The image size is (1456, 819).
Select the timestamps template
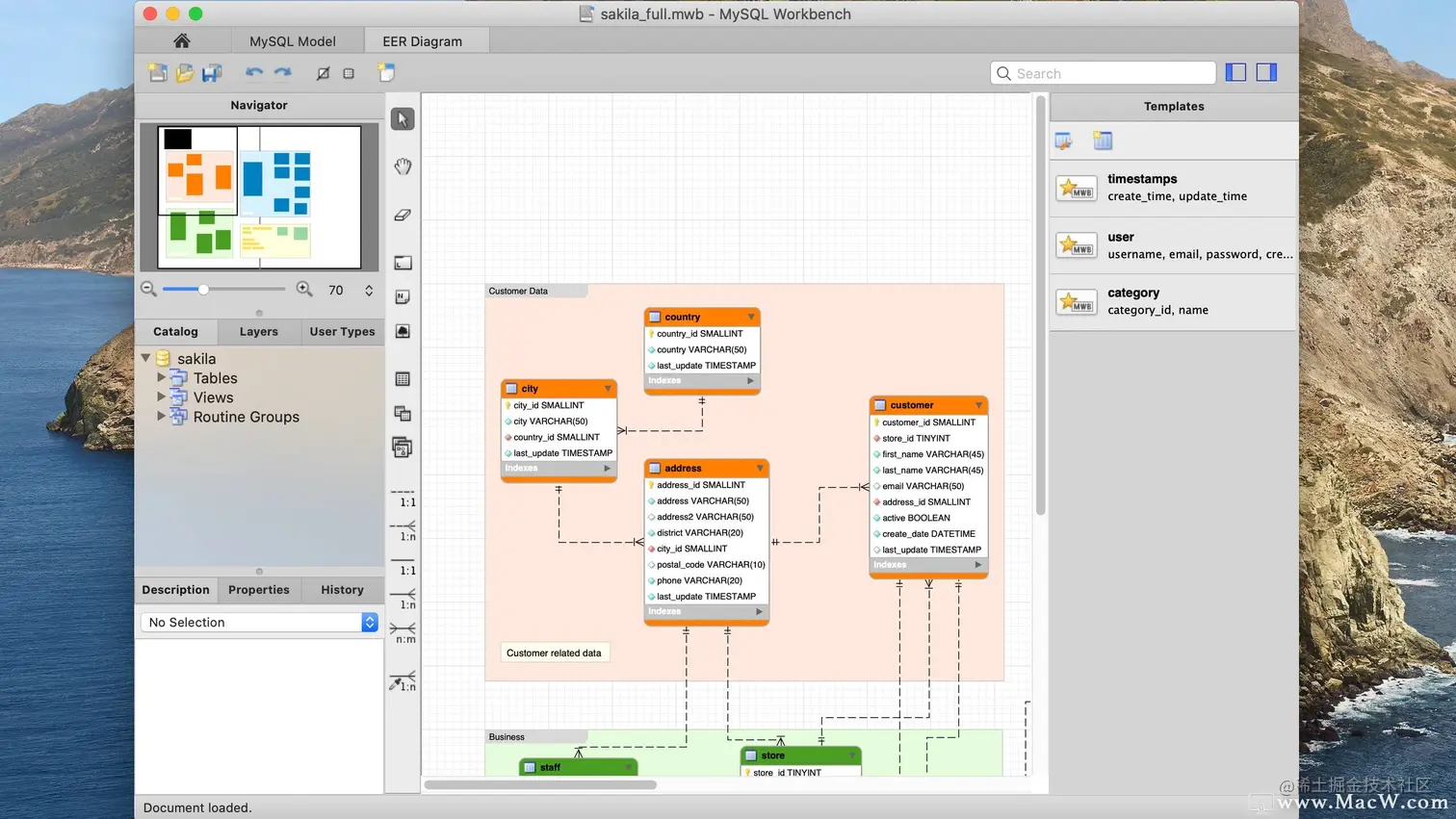click(1174, 188)
